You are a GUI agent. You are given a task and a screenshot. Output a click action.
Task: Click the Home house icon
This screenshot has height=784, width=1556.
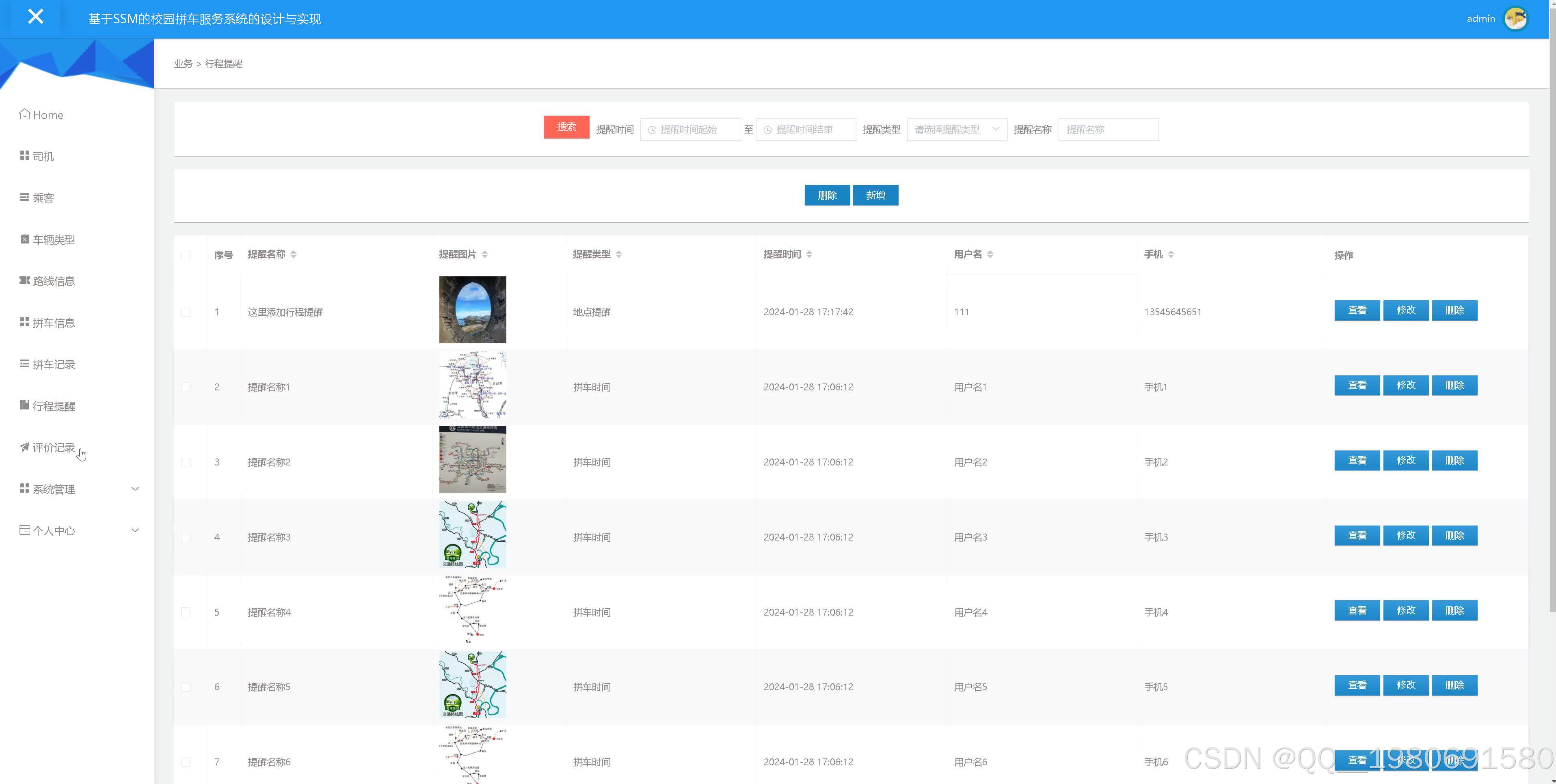coord(24,114)
